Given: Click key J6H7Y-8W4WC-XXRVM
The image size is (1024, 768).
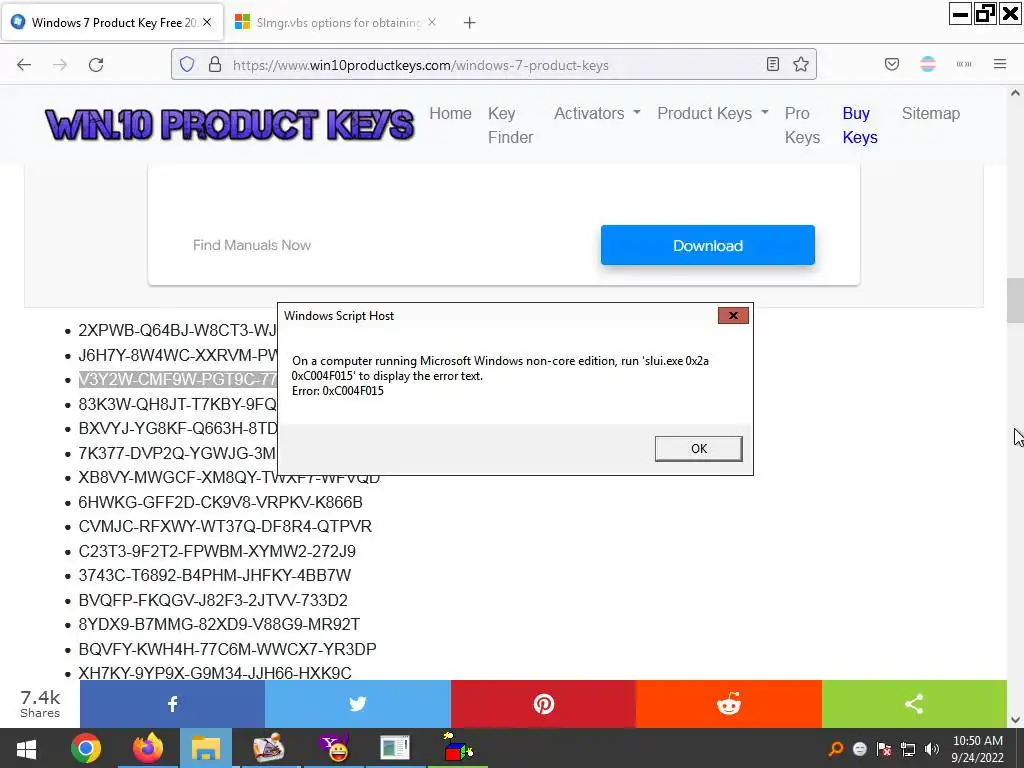Looking at the screenshot, I should click(x=178, y=355).
